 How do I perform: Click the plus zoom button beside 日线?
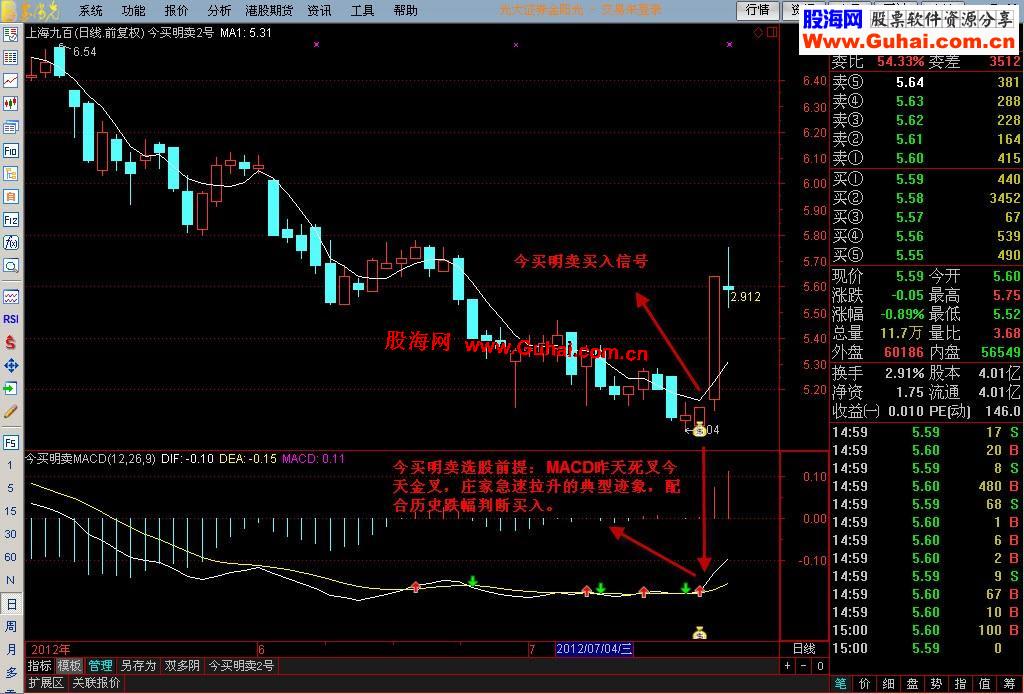click(x=788, y=666)
